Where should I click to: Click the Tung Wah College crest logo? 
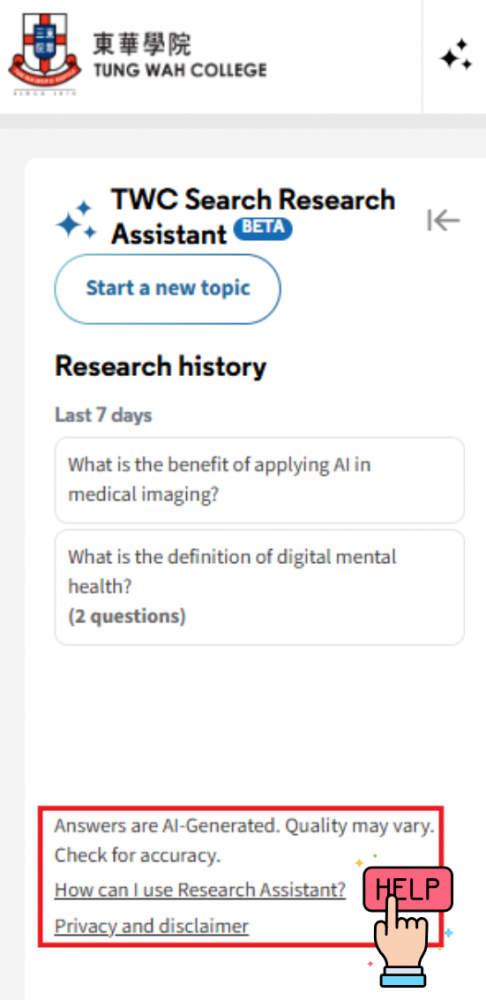point(45,54)
